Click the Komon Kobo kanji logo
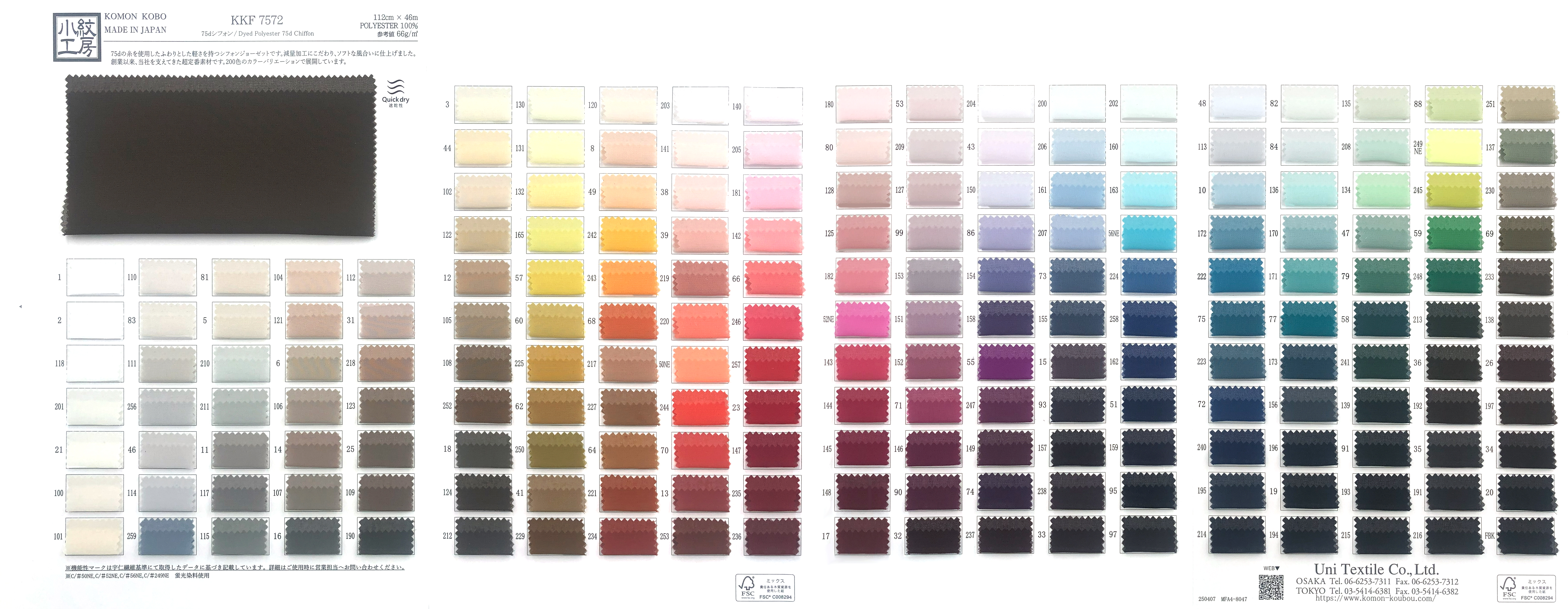This screenshot has width=1568, height=609. [77, 37]
